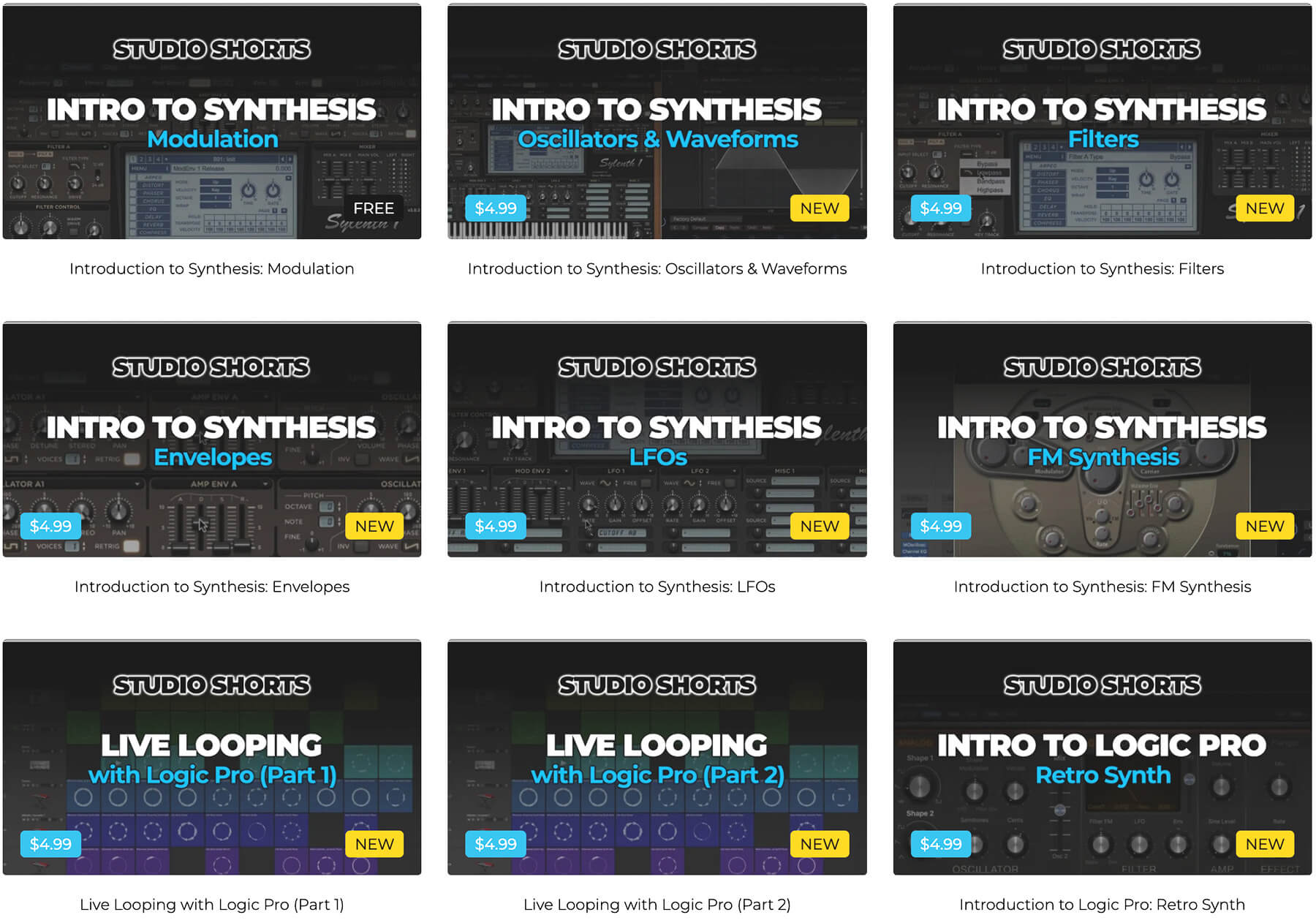Click the NEW badge on Oscillators & Waveforms
1316x923 pixels.
(x=820, y=208)
